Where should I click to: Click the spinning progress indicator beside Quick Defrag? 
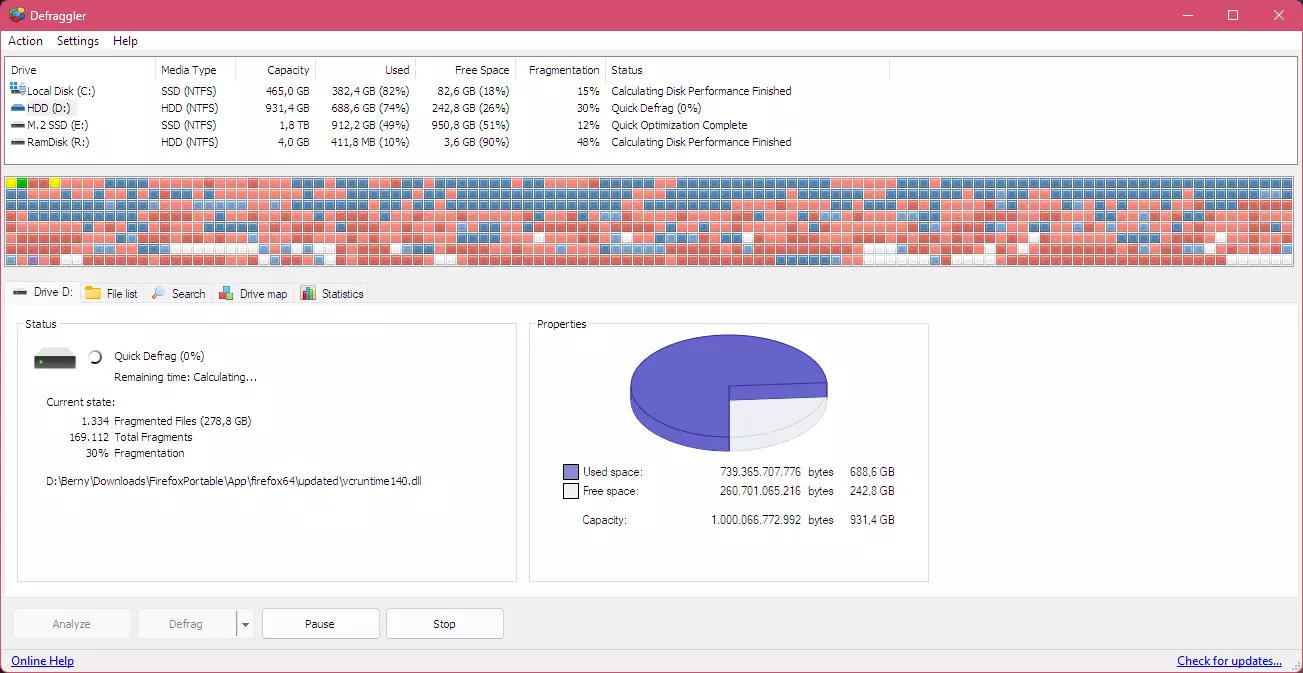95,356
